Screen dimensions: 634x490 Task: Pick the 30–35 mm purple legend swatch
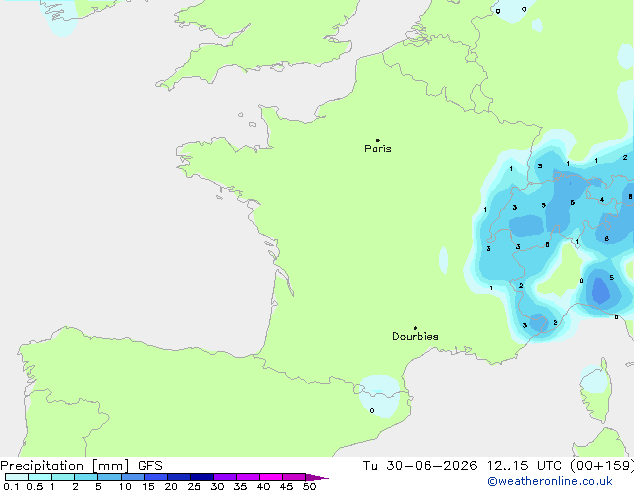coord(225,477)
